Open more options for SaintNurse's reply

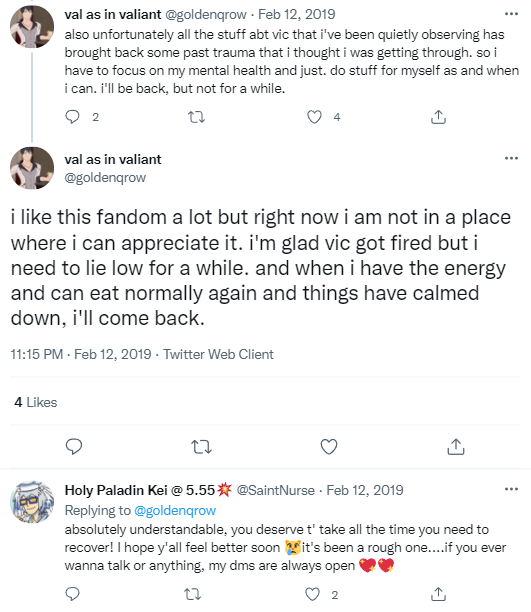(511, 489)
